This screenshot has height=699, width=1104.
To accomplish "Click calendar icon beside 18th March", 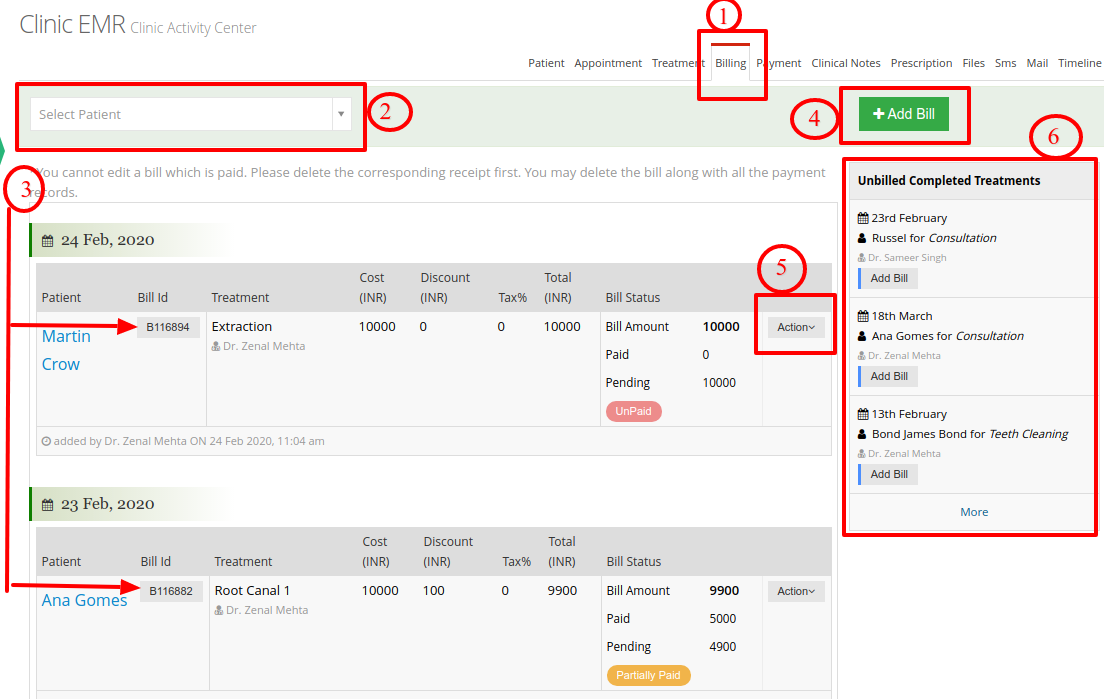I will point(862,316).
